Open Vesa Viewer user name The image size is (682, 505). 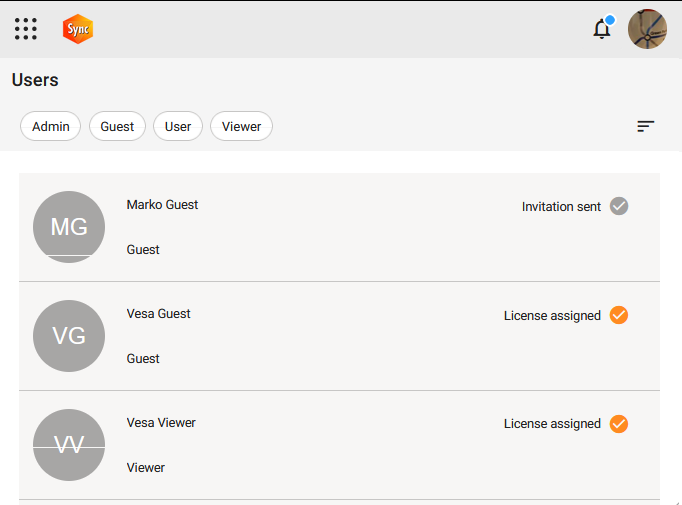[161, 423]
